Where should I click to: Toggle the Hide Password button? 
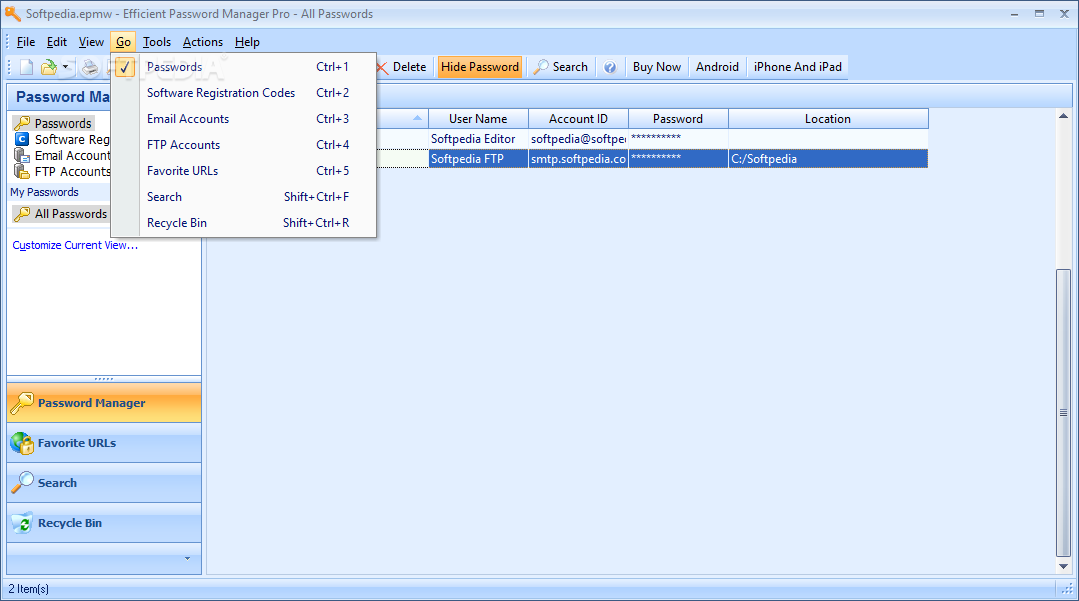click(480, 67)
